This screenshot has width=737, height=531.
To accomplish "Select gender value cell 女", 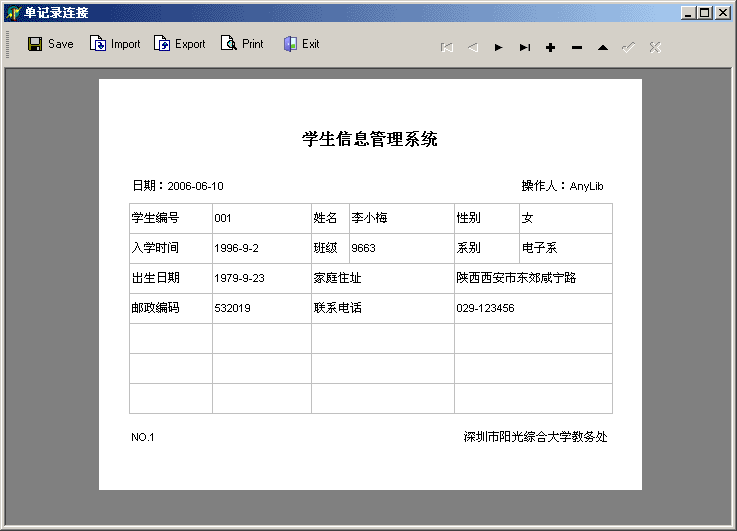I will tap(566, 218).
